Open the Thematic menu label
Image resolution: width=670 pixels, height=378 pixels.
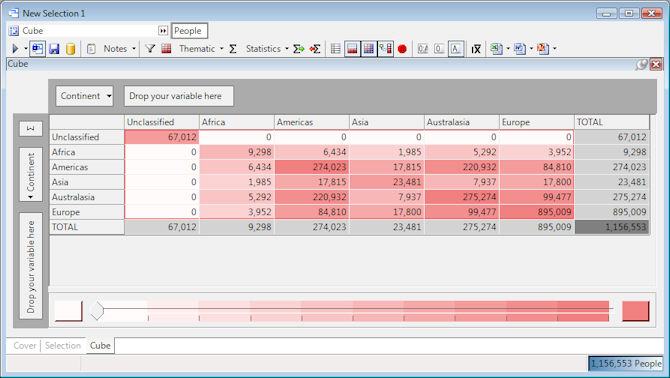click(x=197, y=49)
